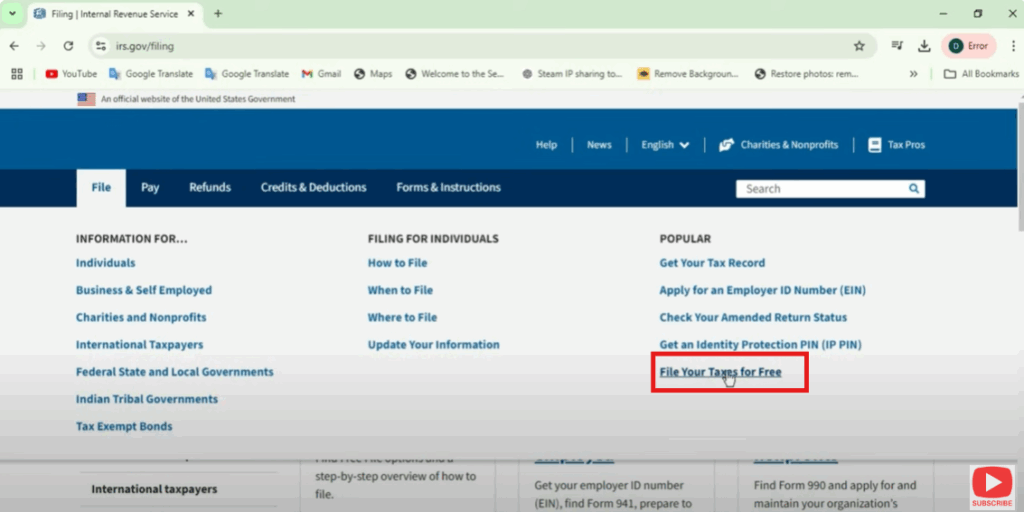Screen dimensions: 1024x512
Task: Open Indian Tribal Governments link
Action: (x=147, y=400)
